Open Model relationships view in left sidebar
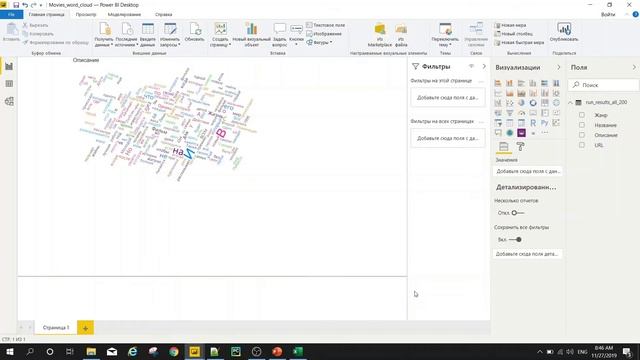640x360 pixels. (x=9, y=101)
